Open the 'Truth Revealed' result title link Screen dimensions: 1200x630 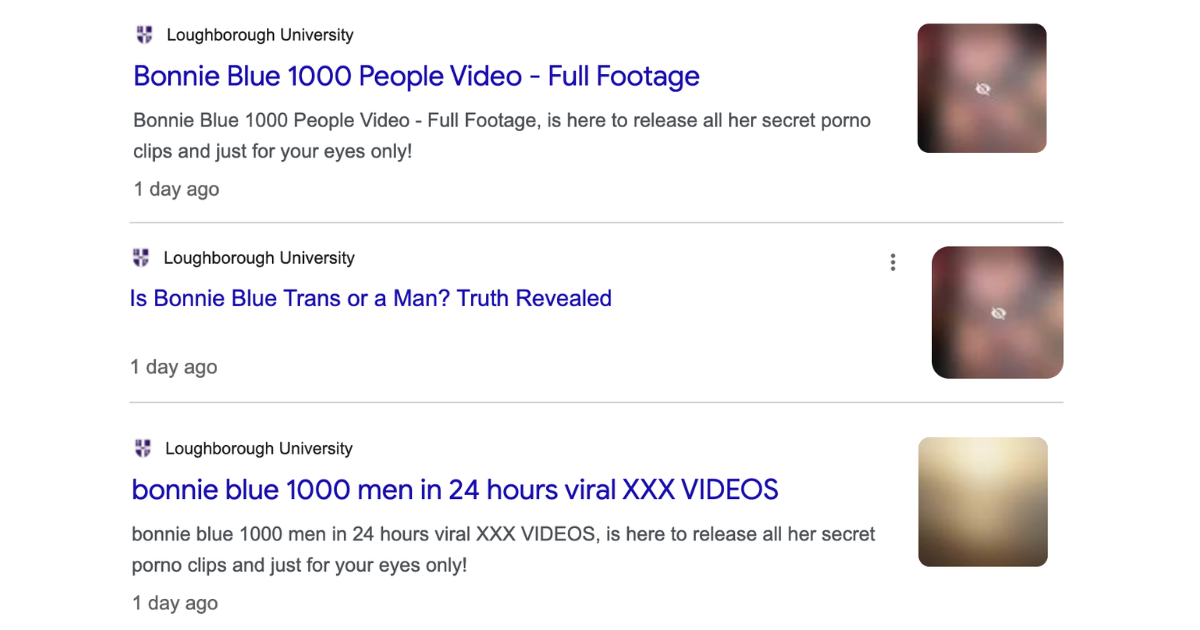tap(371, 298)
